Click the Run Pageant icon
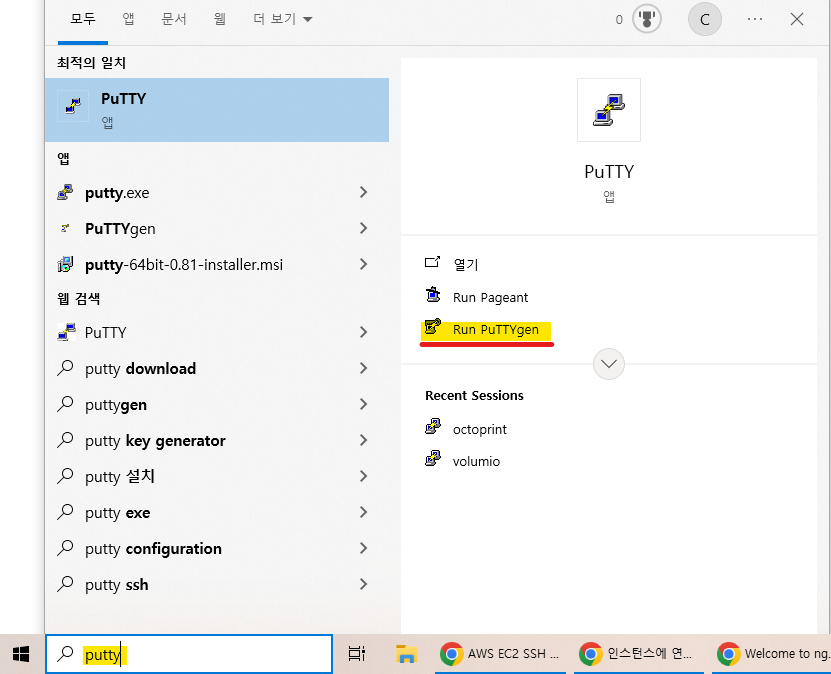The width and height of the screenshot is (831, 674). pos(433,295)
